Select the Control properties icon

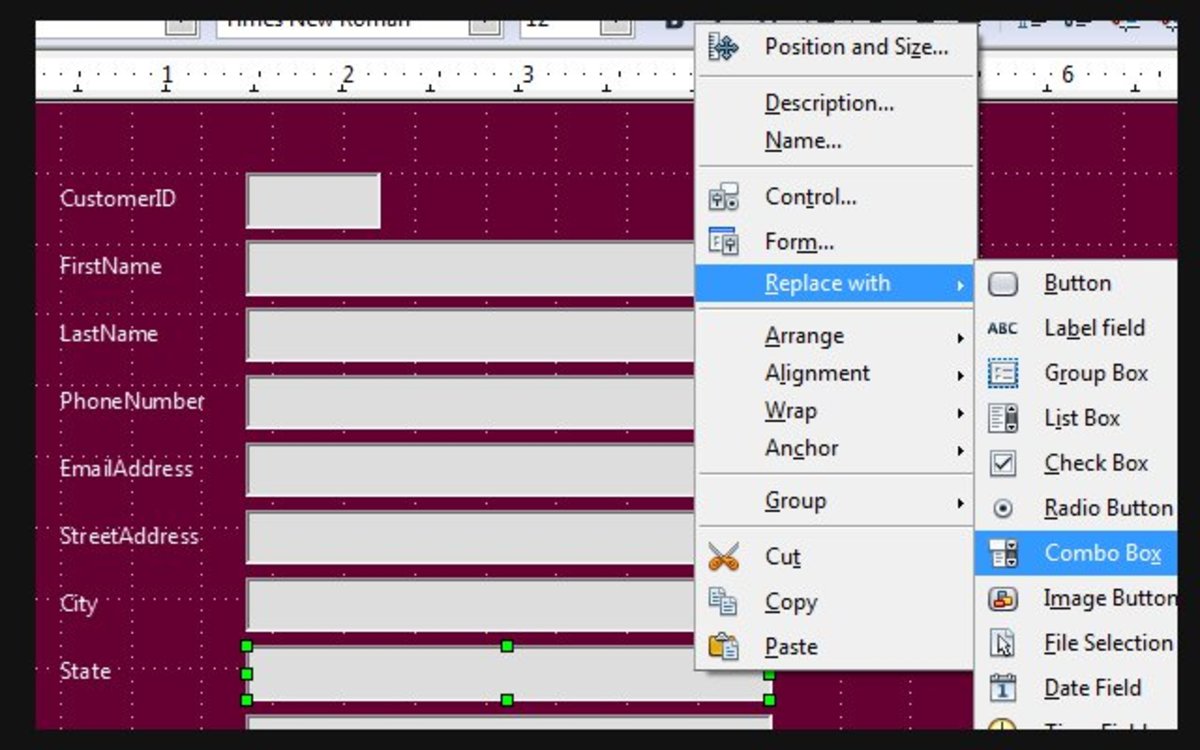click(x=725, y=196)
